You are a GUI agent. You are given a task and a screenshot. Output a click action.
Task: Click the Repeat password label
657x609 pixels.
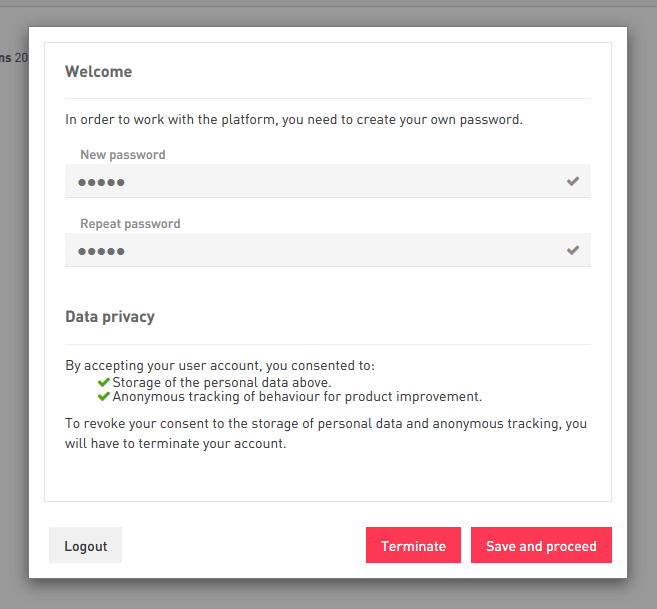click(130, 224)
